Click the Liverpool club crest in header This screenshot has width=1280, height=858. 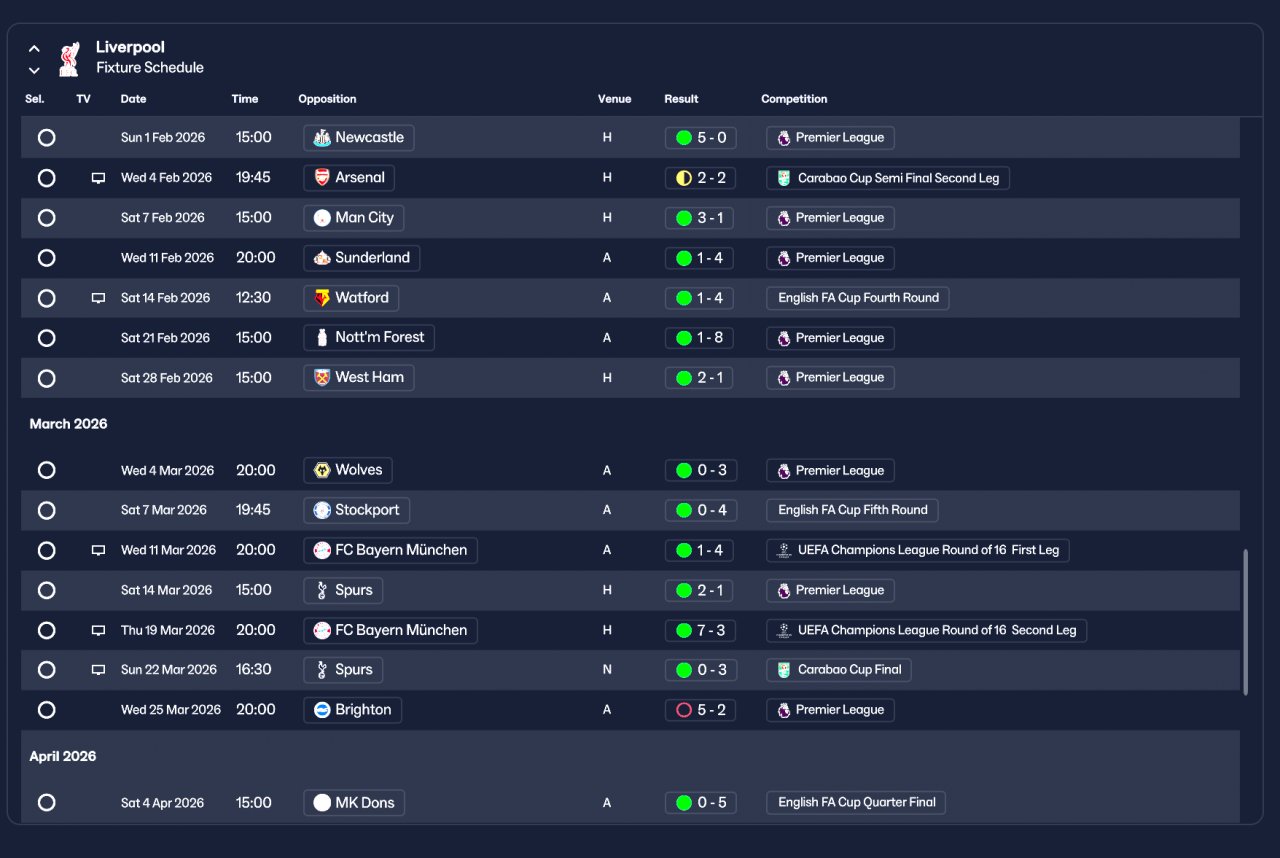[69, 58]
